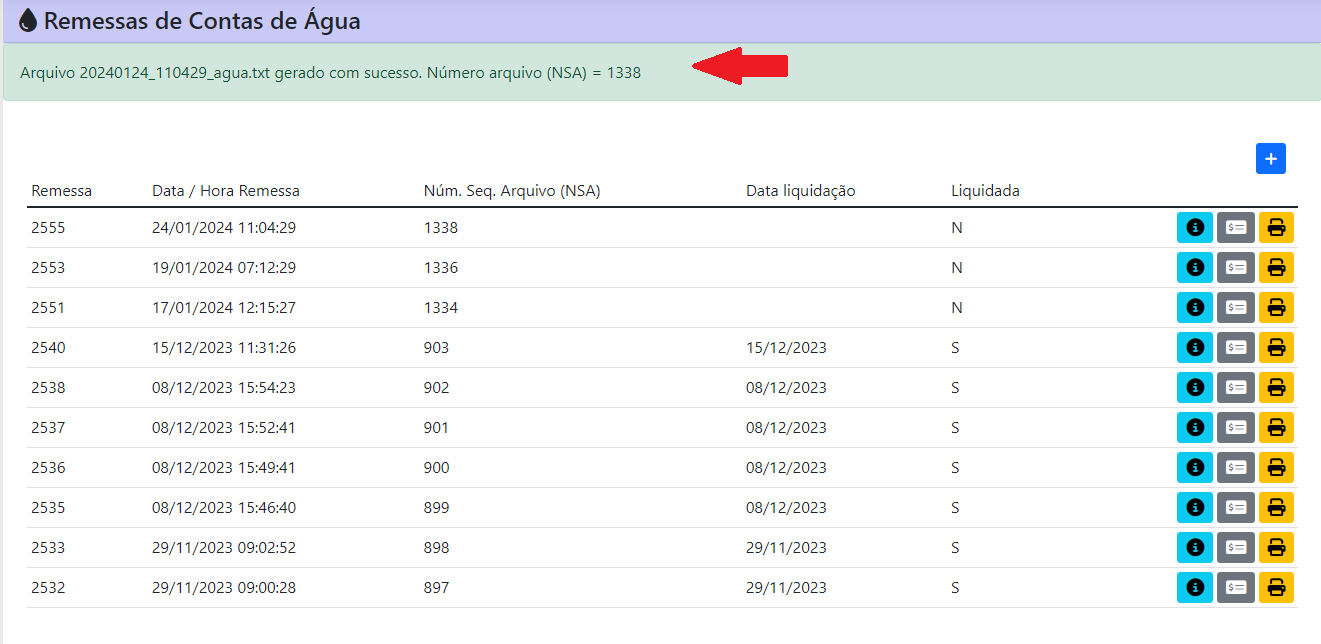The width and height of the screenshot is (1321, 644).
Task: Open info icon for remessa 2537
Action: (x=1194, y=428)
